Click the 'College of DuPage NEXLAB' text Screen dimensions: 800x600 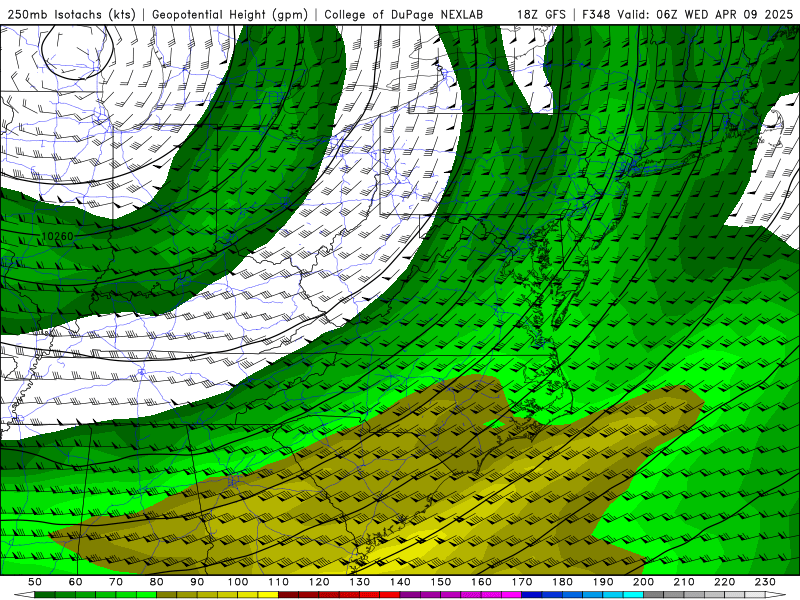[404, 14]
